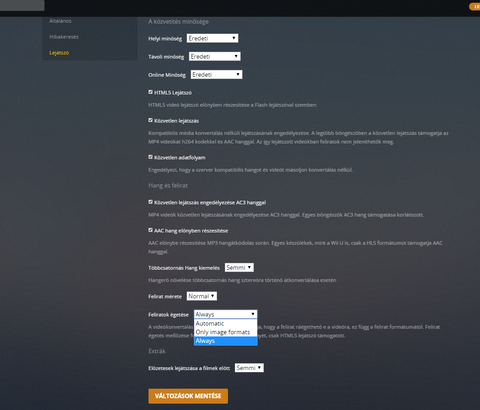Choose the Only image formats option
Image resolution: width=480 pixels, height=410 pixels.
coord(226,332)
